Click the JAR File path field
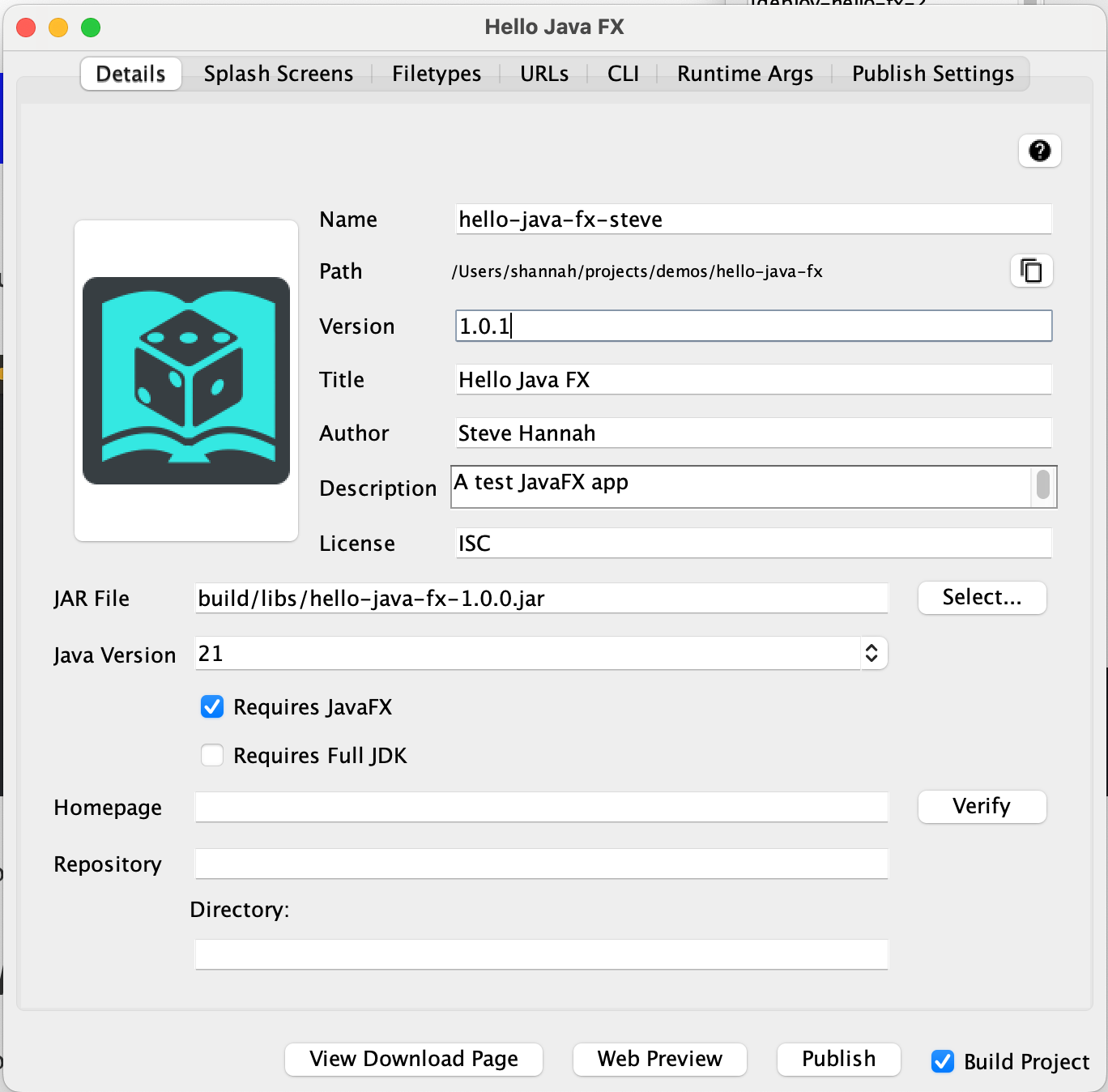Viewport: 1108px width, 1092px height. (542, 599)
